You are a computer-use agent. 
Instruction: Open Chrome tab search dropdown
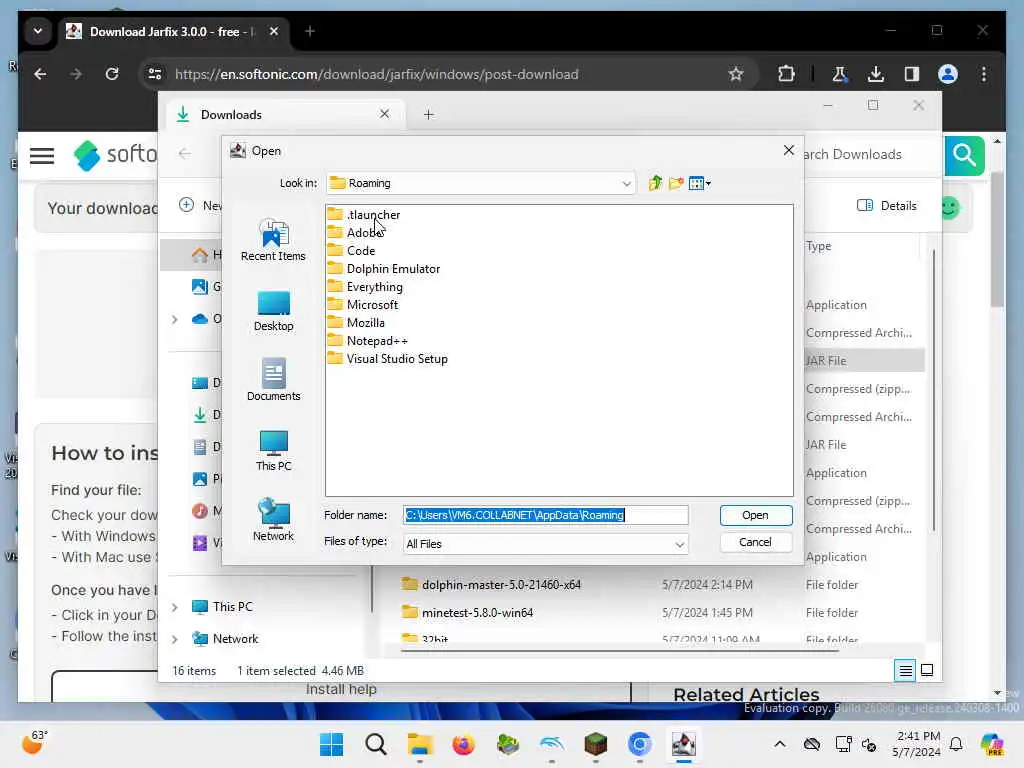click(x=38, y=31)
